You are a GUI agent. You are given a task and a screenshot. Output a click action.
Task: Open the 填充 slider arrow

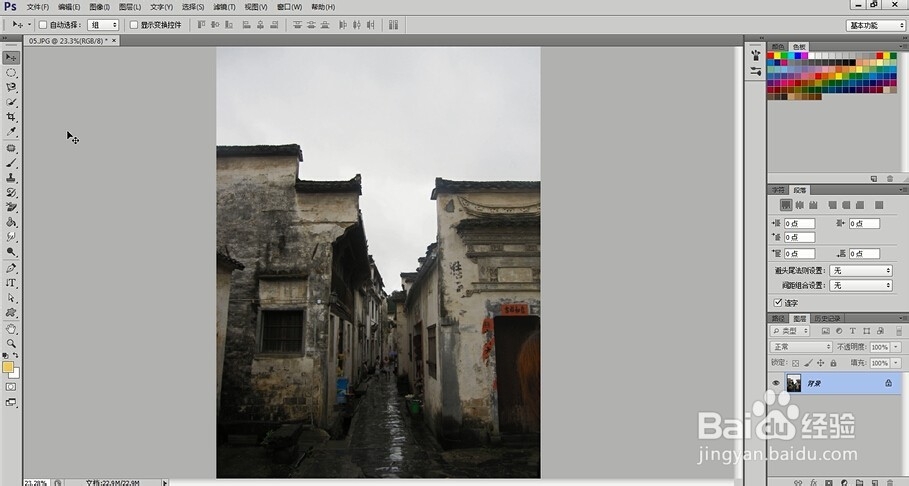(x=896, y=363)
